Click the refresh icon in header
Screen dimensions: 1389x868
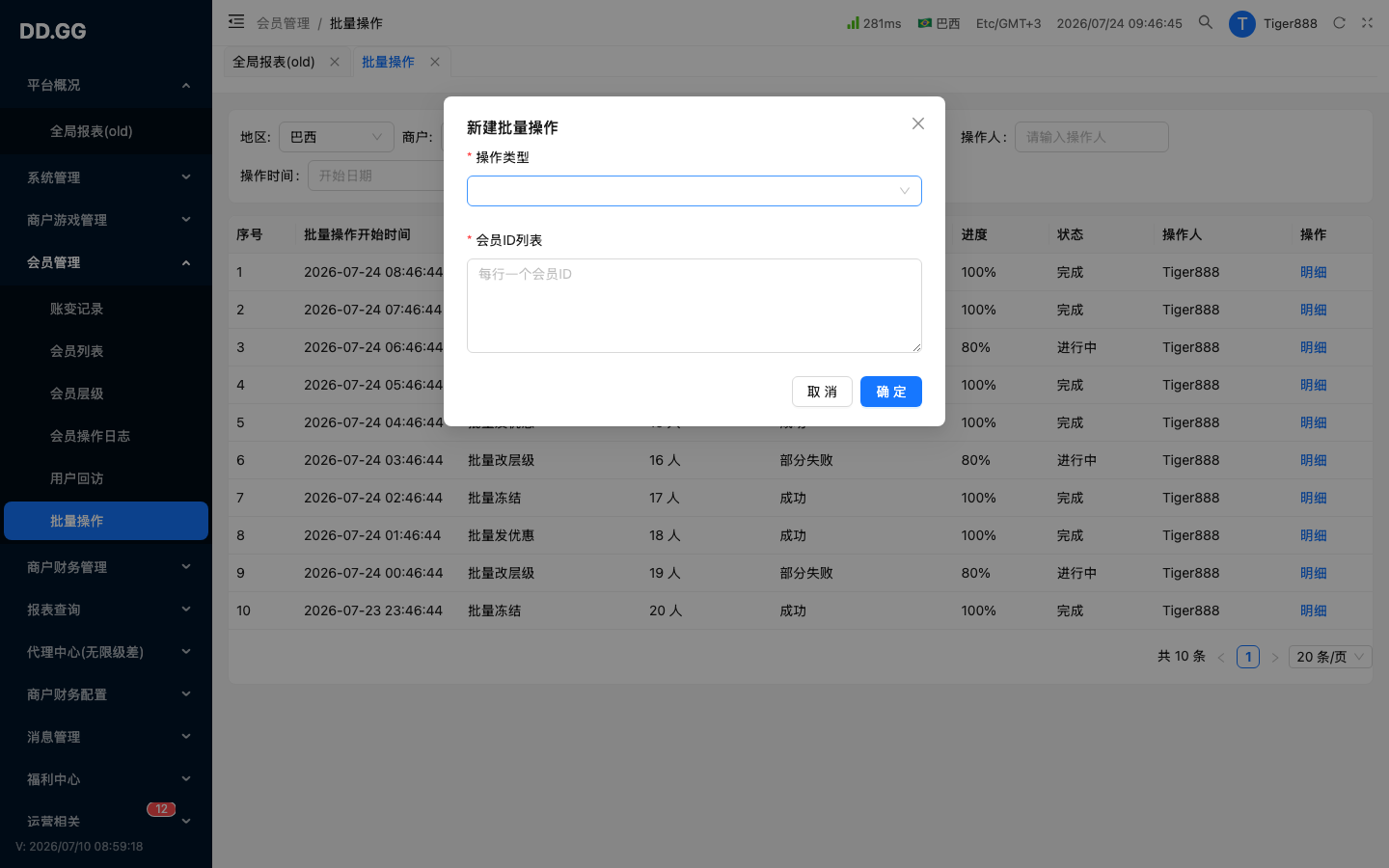tap(1339, 23)
